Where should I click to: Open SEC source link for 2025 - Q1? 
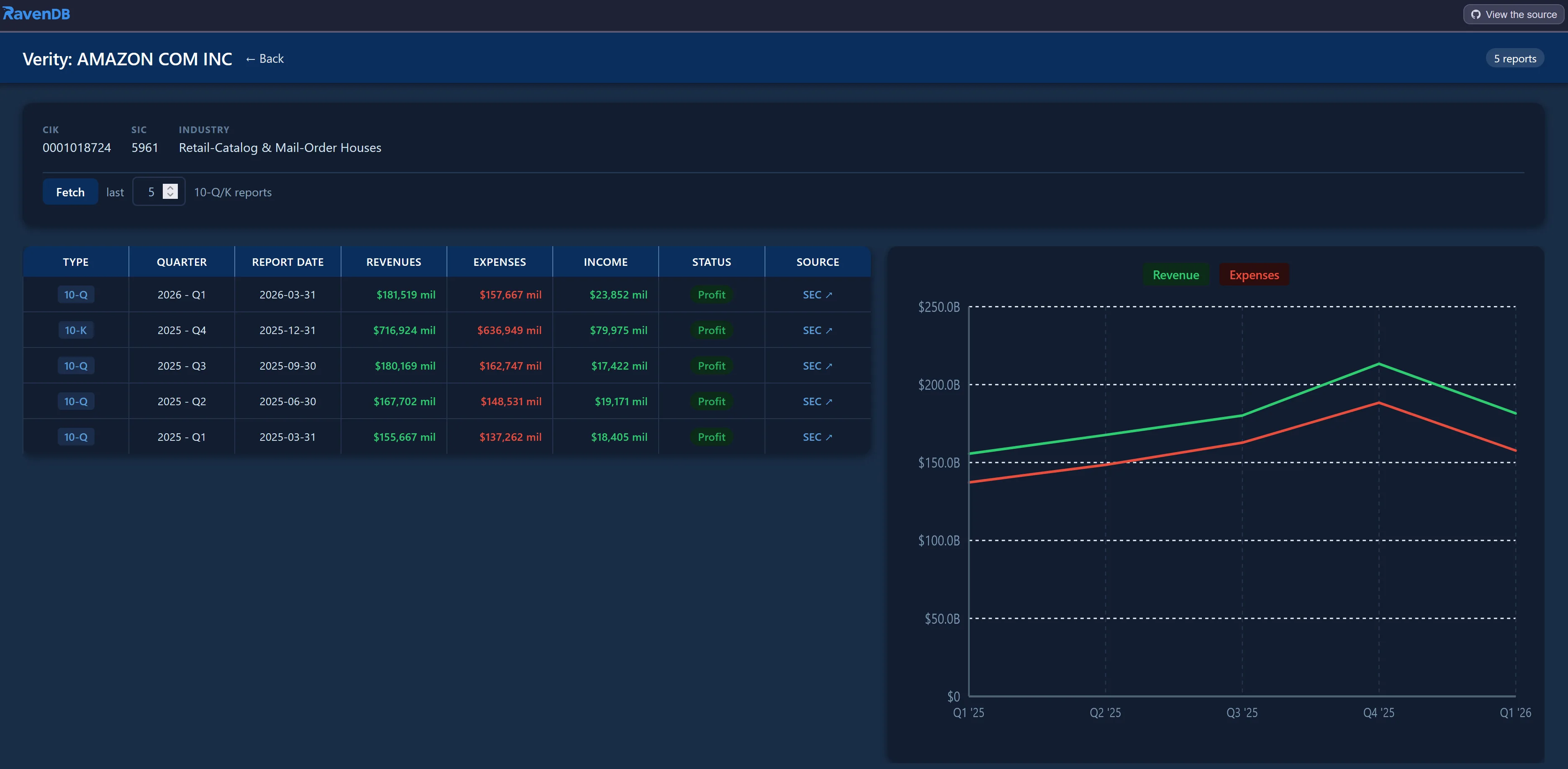pos(817,437)
